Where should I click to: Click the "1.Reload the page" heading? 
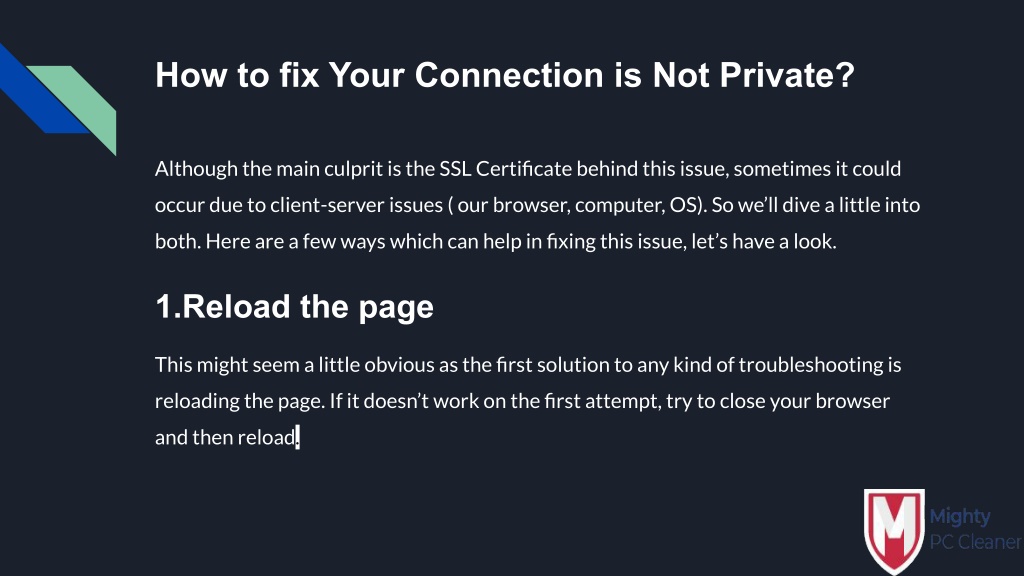[x=295, y=307]
